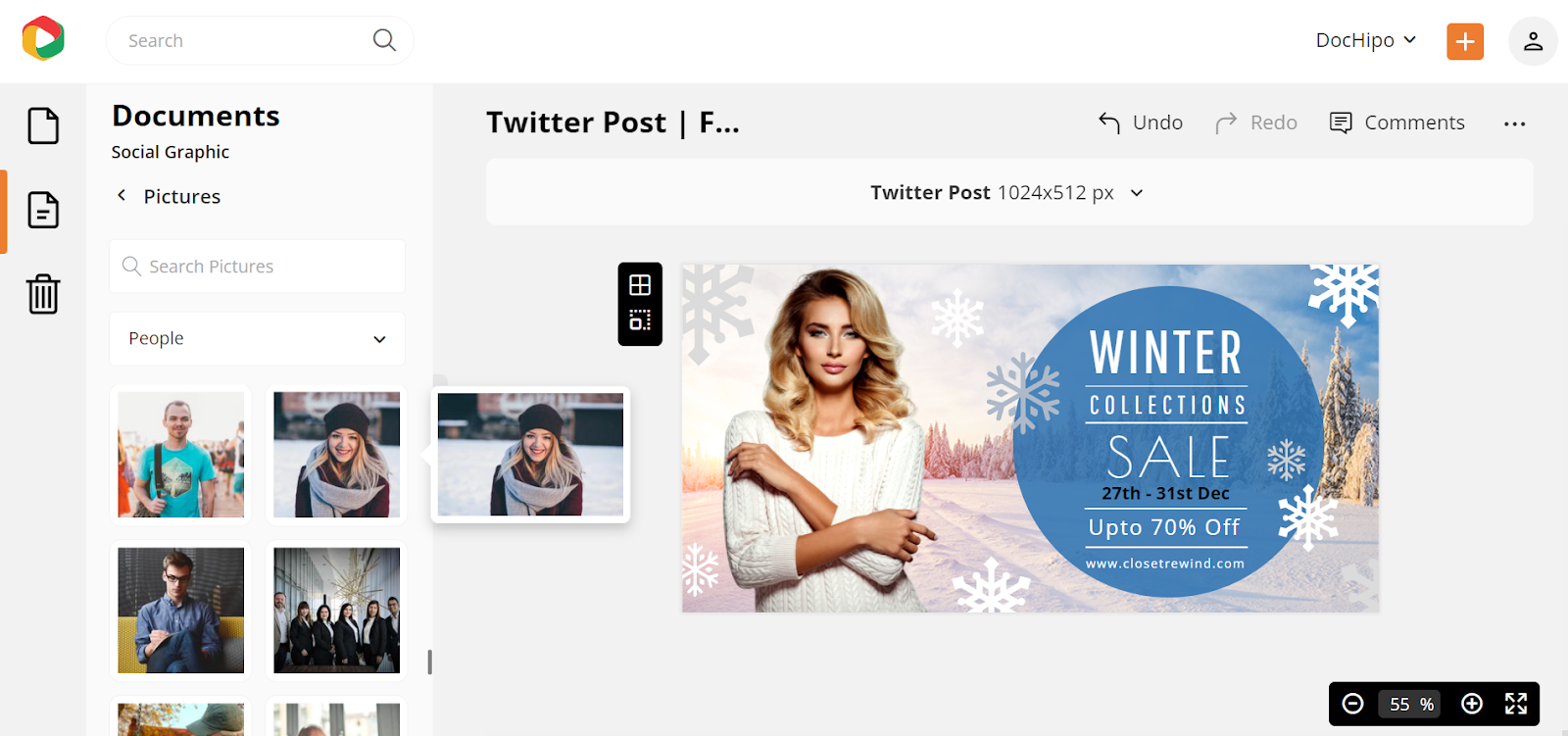The image size is (1568, 736).
Task: Open the three-dot more options menu
Action: point(1514,123)
